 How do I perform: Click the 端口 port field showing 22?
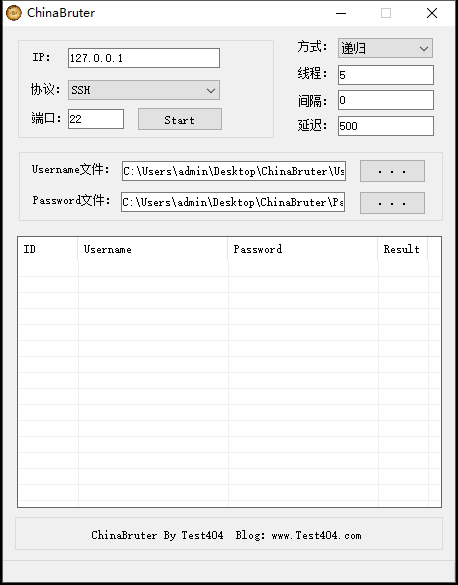pyautogui.click(x=96, y=119)
